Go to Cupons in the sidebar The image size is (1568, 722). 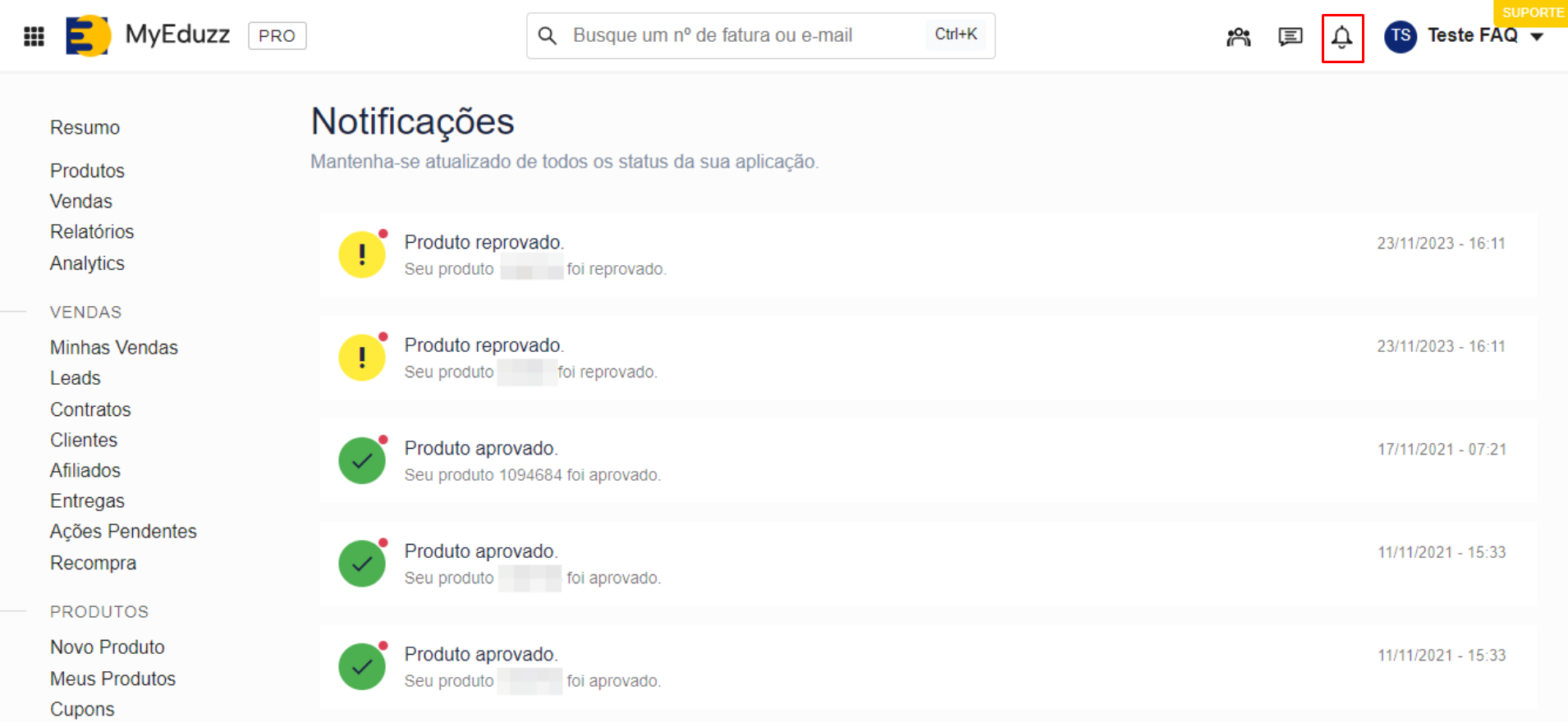(82, 710)
